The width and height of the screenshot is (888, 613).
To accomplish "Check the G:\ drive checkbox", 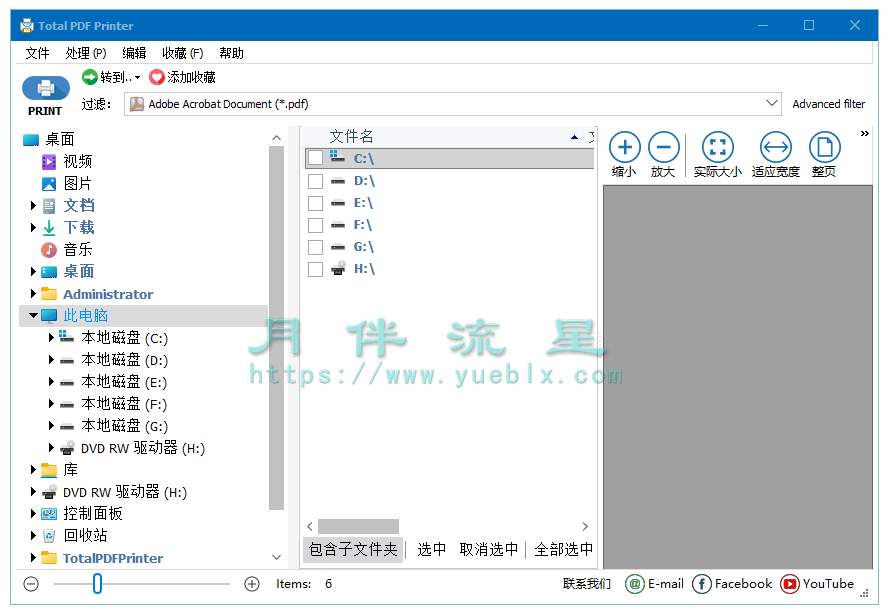I will pos(315,248).
